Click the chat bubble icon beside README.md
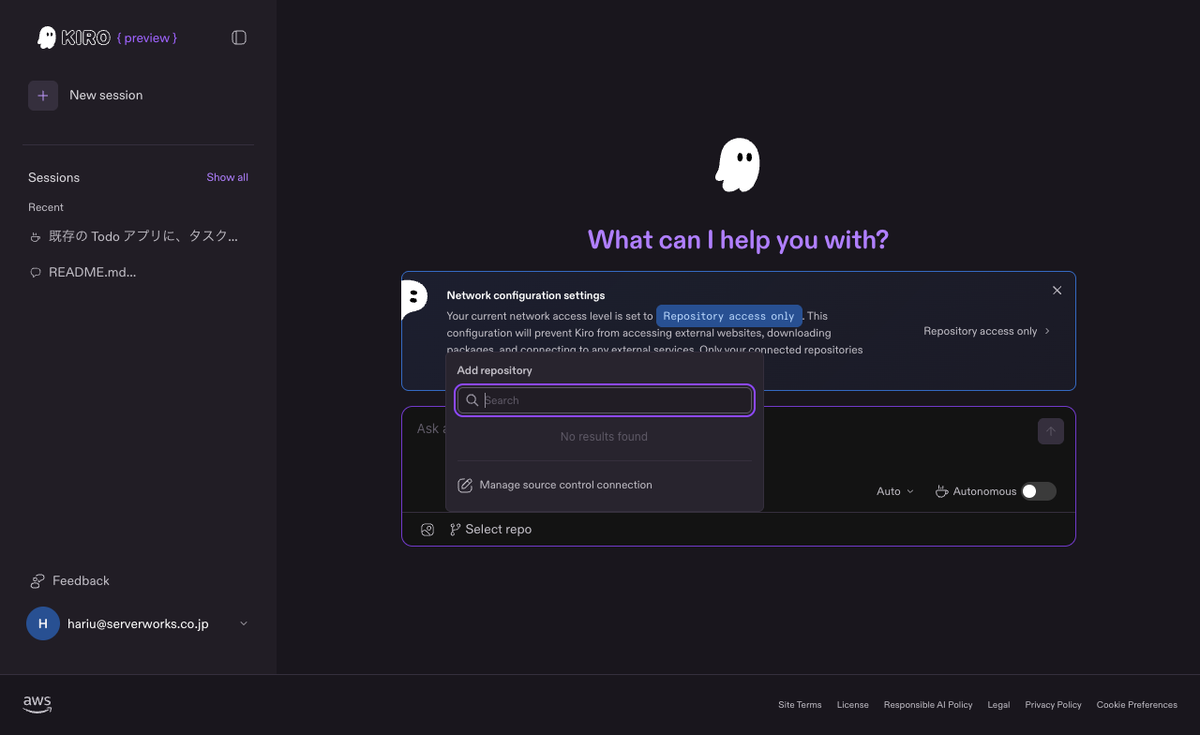1200x735 pixels. [x=35, y=272]
